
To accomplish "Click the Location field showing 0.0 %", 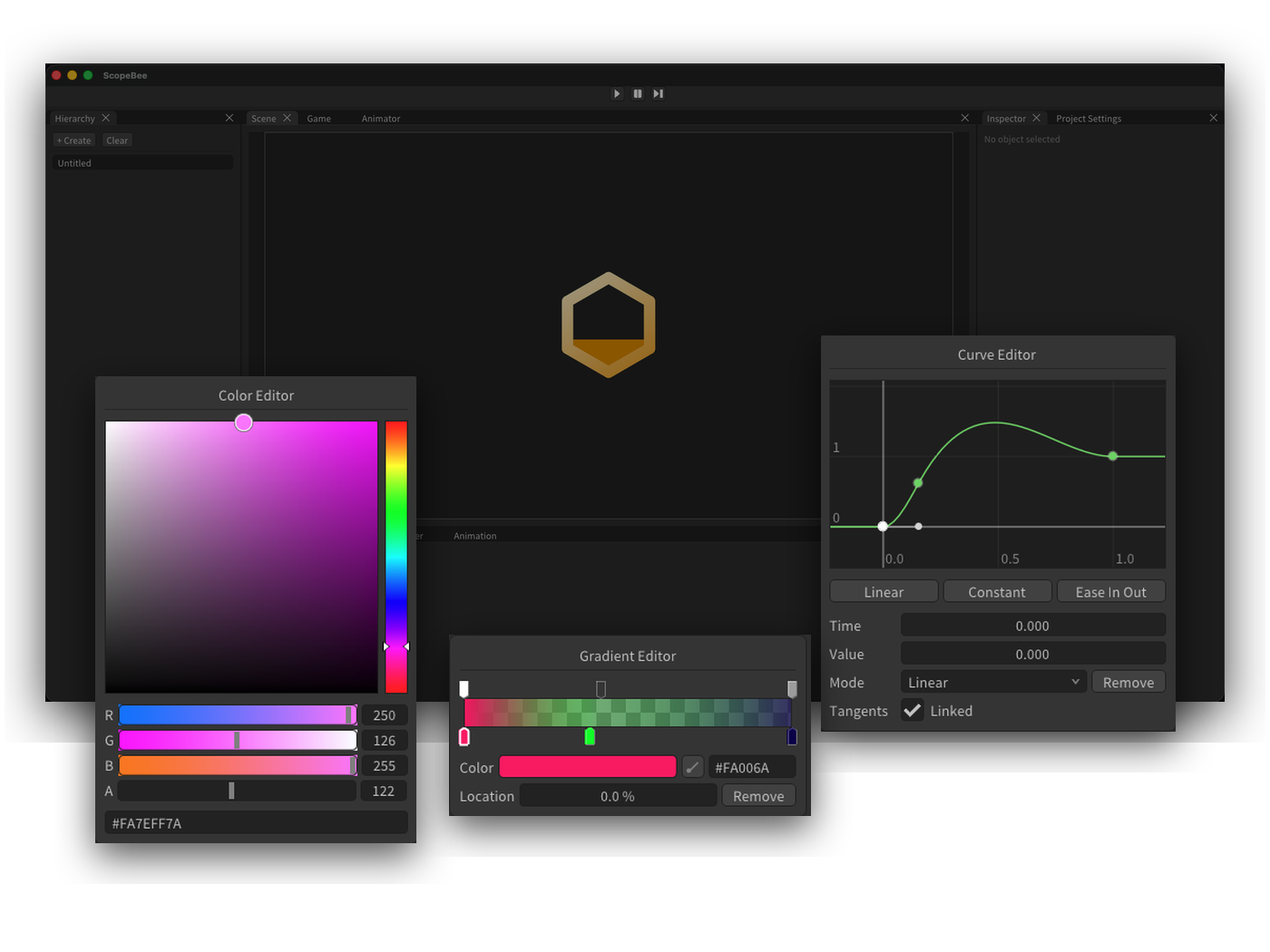I will tap(618, 795).
